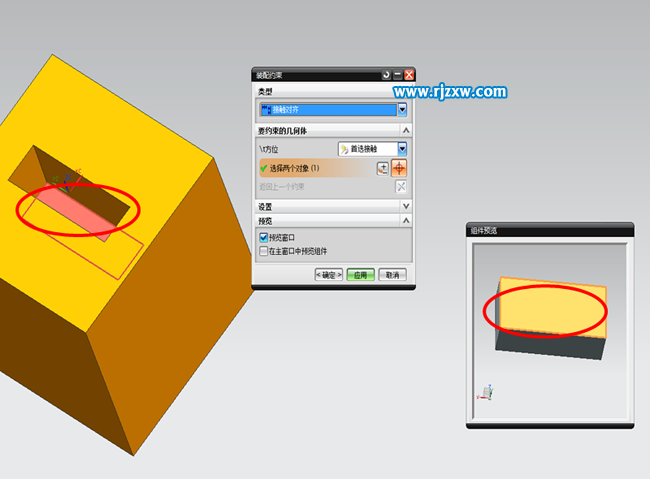This screenshot has height=479, width=650.
Task: Toggle the 预览窗口 checkbox
Action: (264, 238)
